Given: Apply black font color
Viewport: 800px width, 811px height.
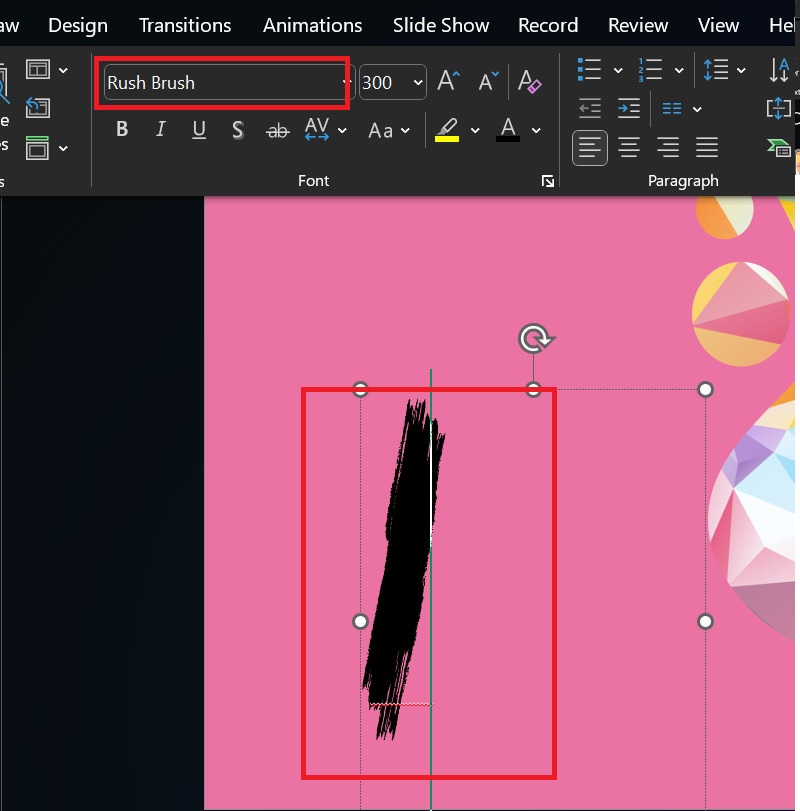Looking at the screenshot, I should [x=508, y=129].
